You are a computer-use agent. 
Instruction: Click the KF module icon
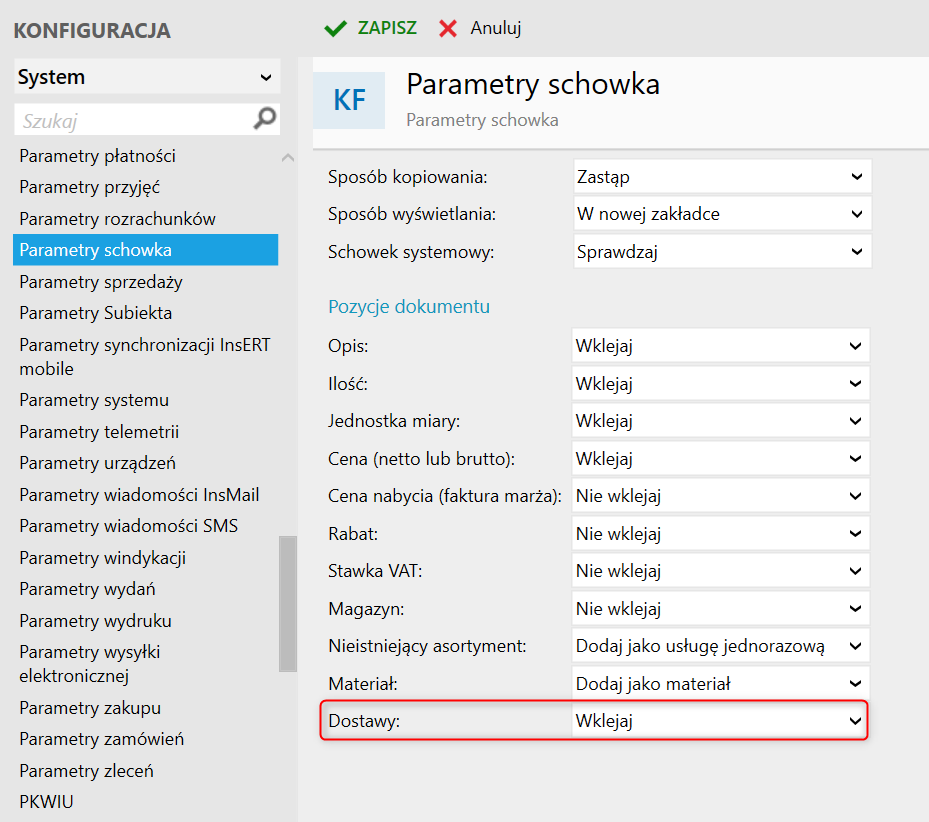coord(349,100)
